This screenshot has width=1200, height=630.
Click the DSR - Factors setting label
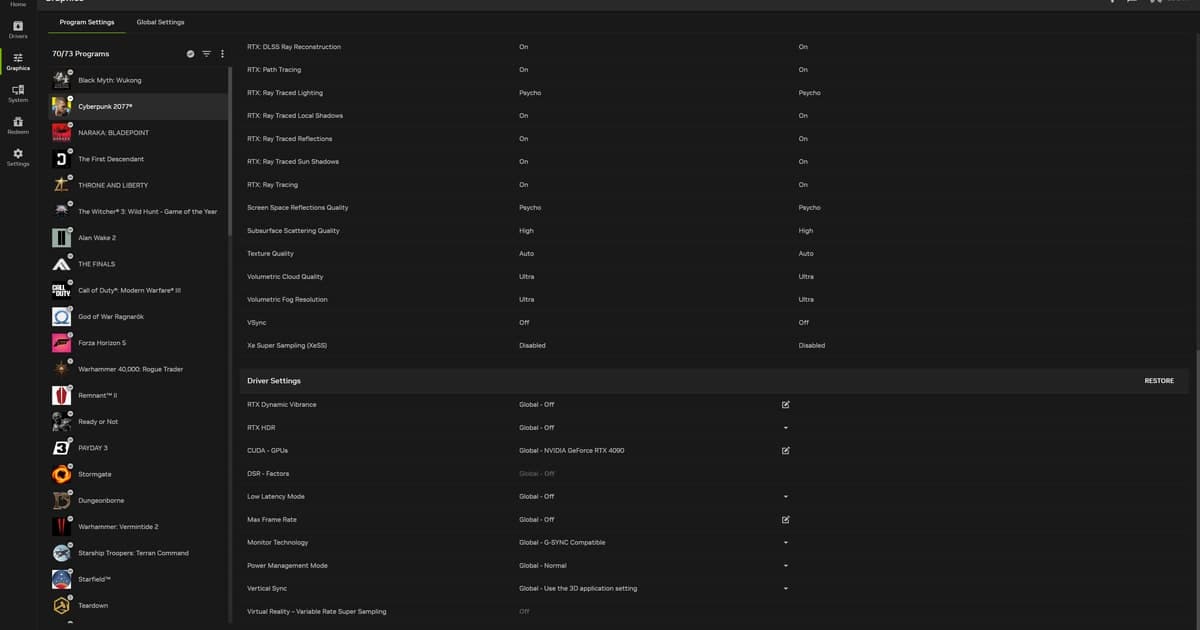click(268, 474)
